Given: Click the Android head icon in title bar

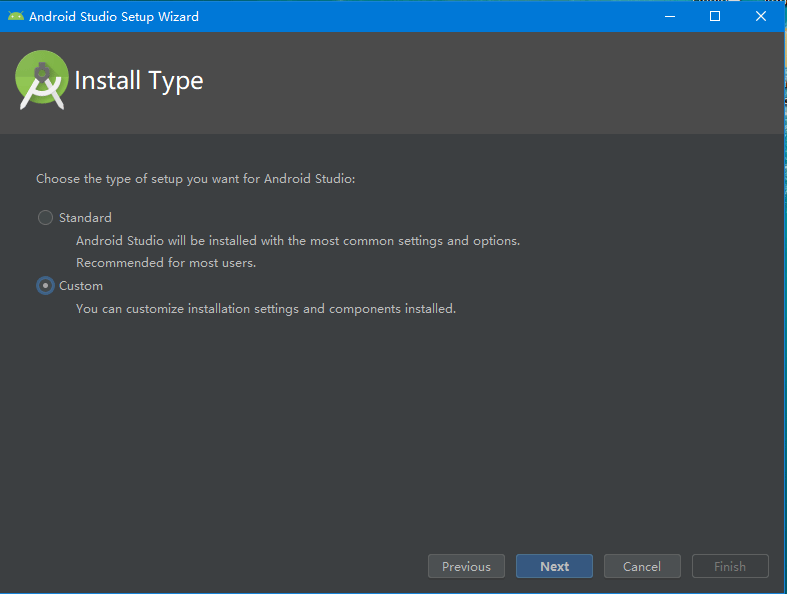Looking at the screenshot, I should click(16, 16).
